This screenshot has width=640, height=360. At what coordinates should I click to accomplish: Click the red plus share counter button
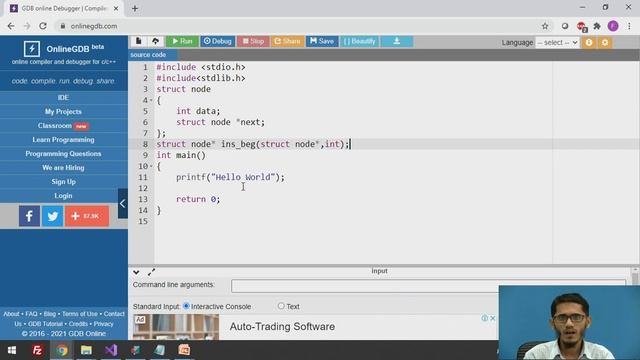(x=87, y=216)
